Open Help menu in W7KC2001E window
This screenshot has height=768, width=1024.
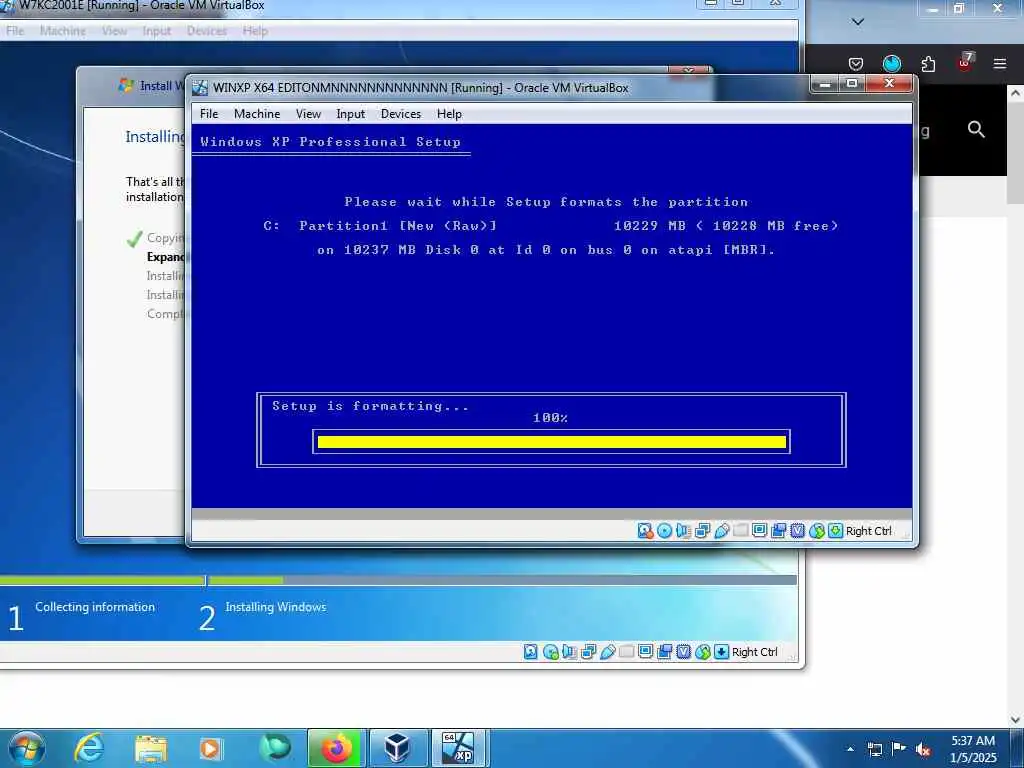pos(255,31)
